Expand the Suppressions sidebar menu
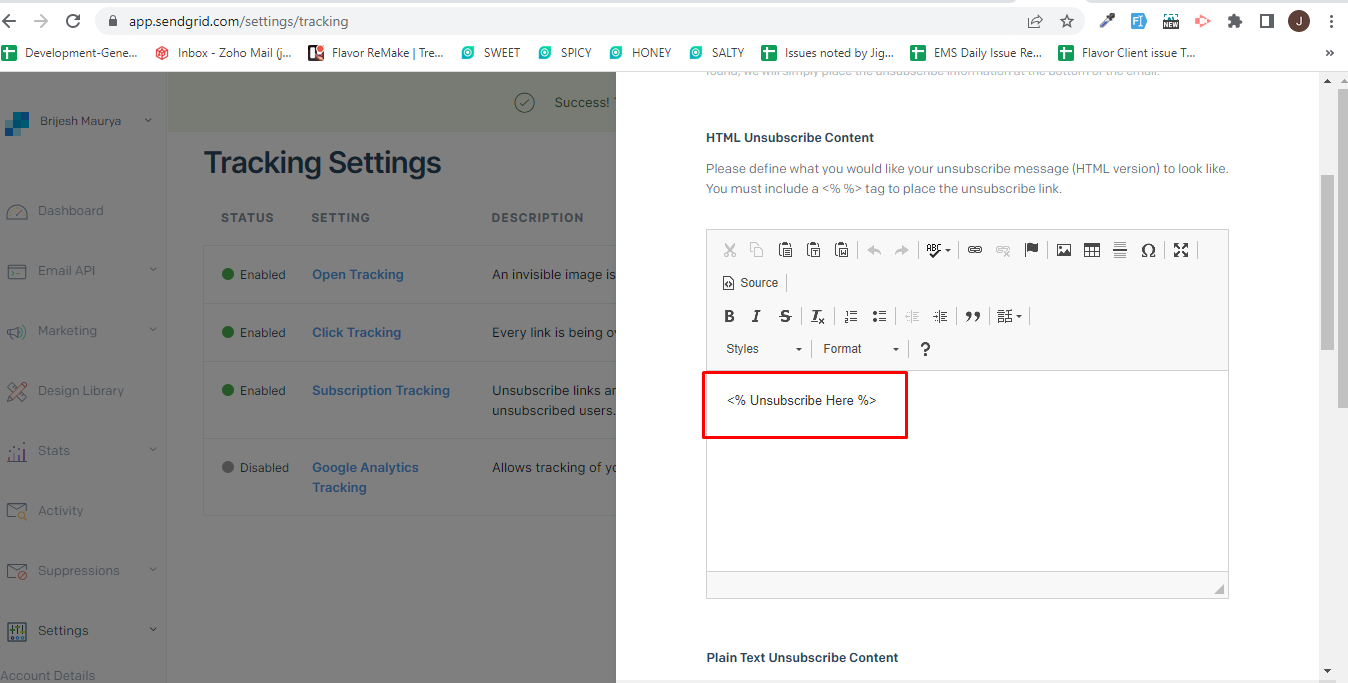 [82, 571]
